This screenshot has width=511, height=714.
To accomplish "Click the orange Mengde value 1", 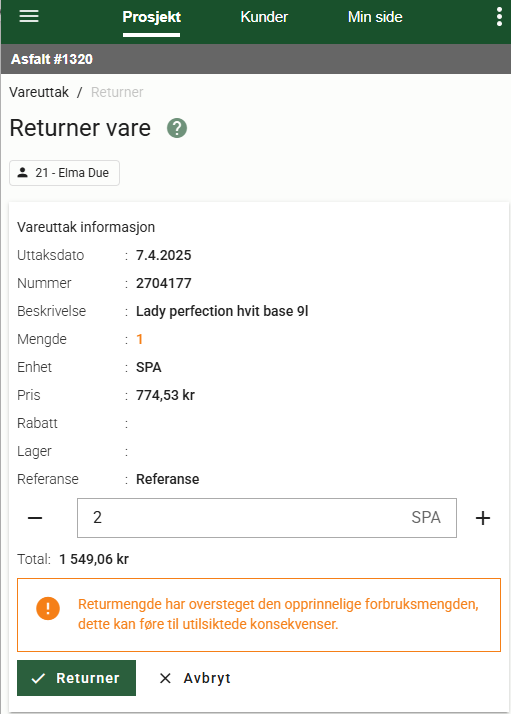I will click(x=140, y=339).
